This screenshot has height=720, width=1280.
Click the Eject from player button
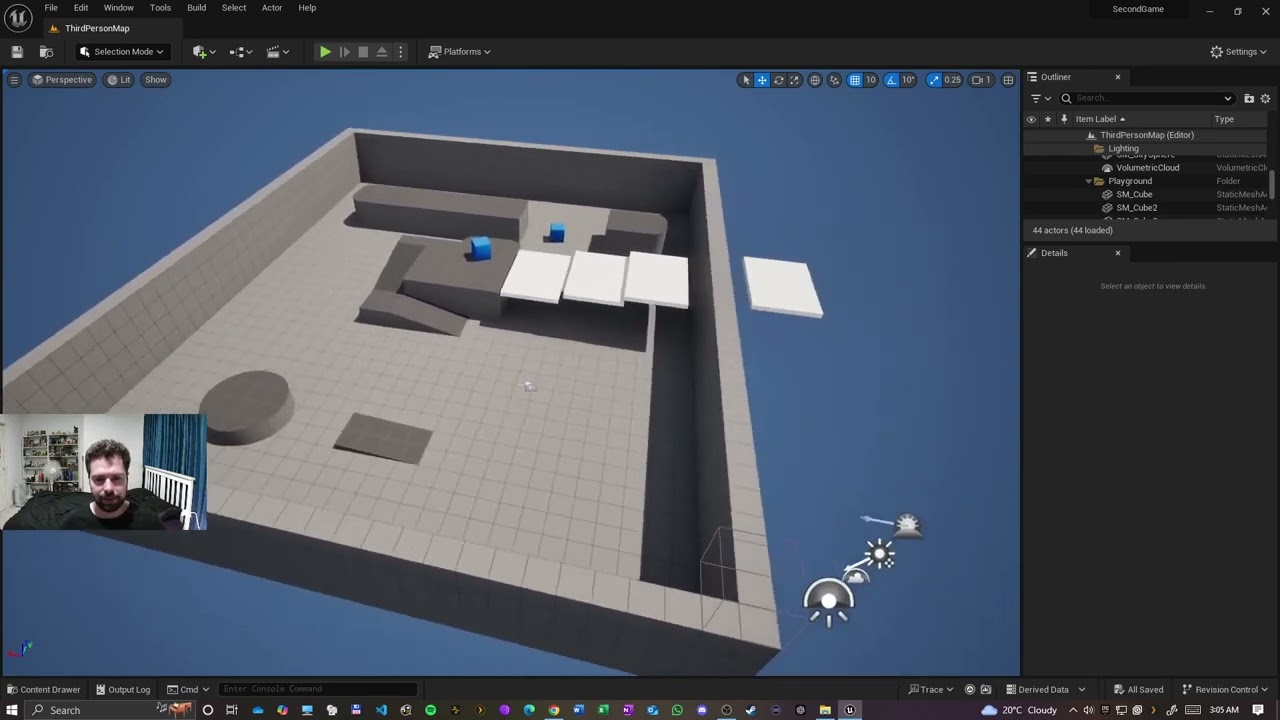click(382, 52)
